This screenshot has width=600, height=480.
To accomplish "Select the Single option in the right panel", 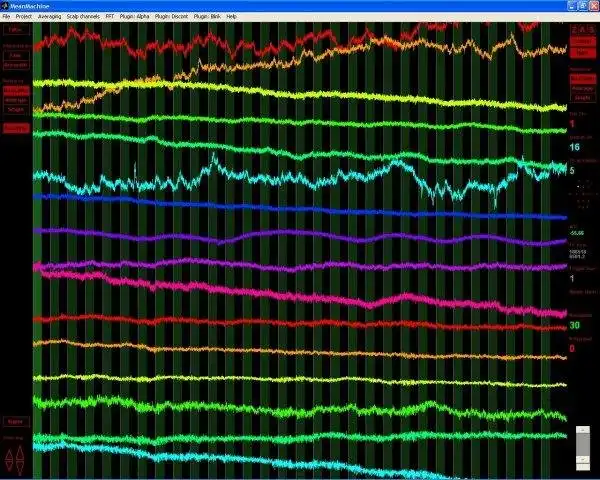I will [582, 98].
